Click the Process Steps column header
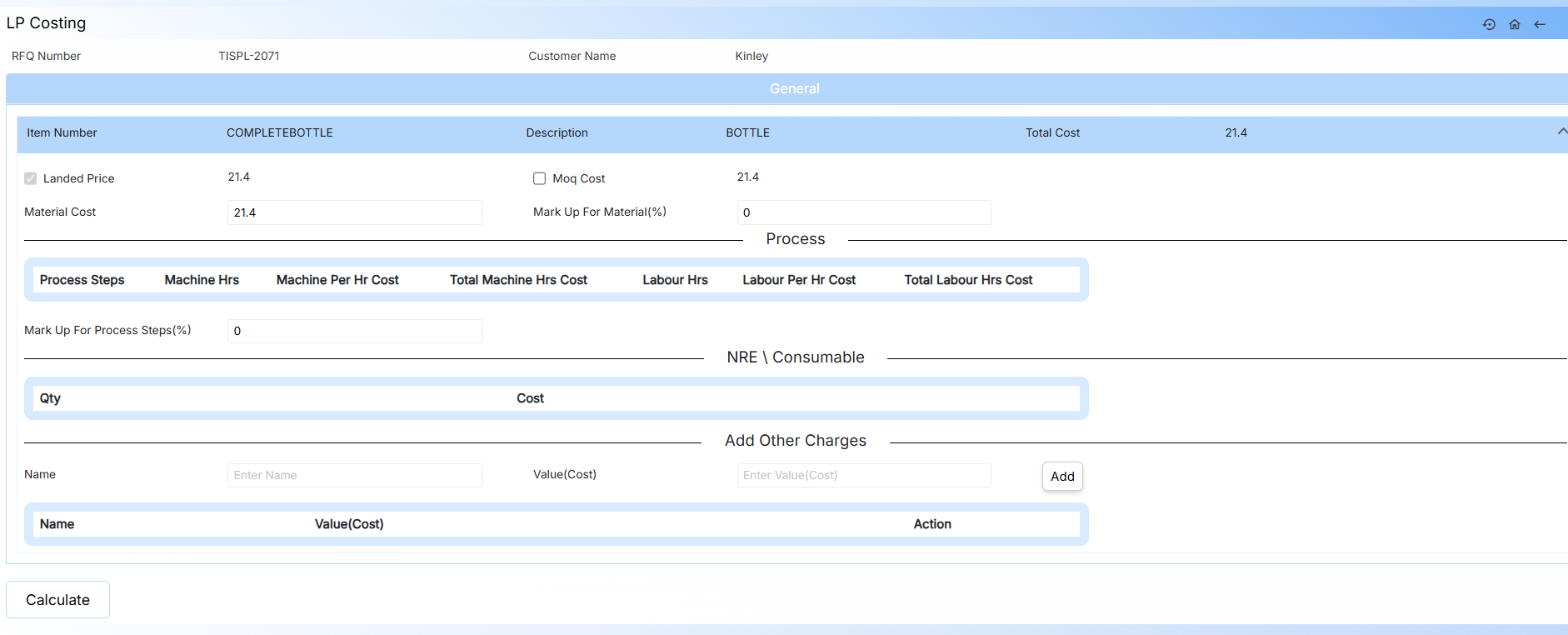 (82, 280)
